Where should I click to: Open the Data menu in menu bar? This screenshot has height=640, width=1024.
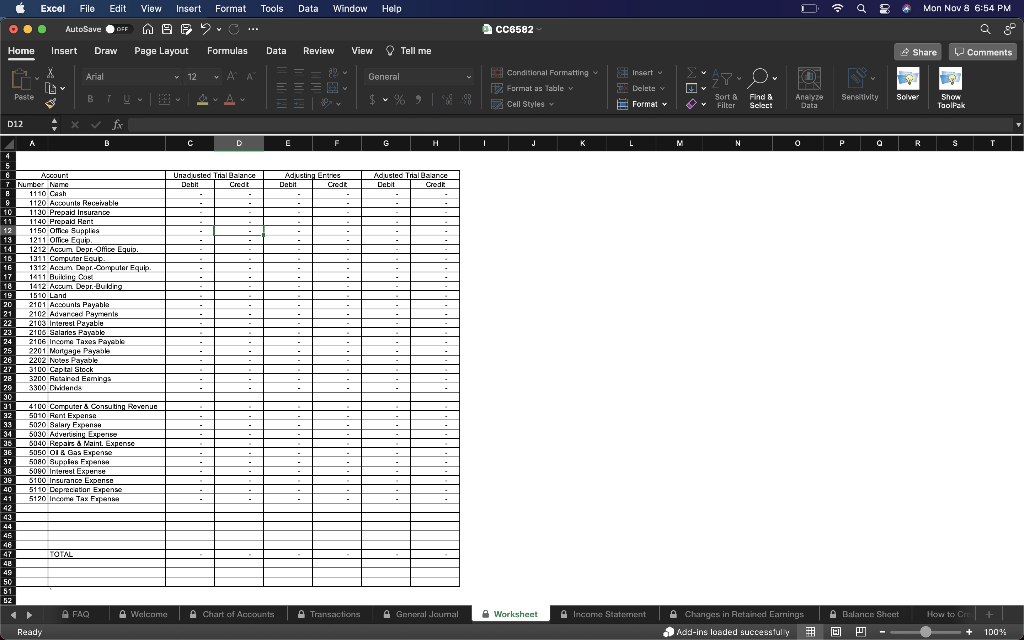click(307, 8)
